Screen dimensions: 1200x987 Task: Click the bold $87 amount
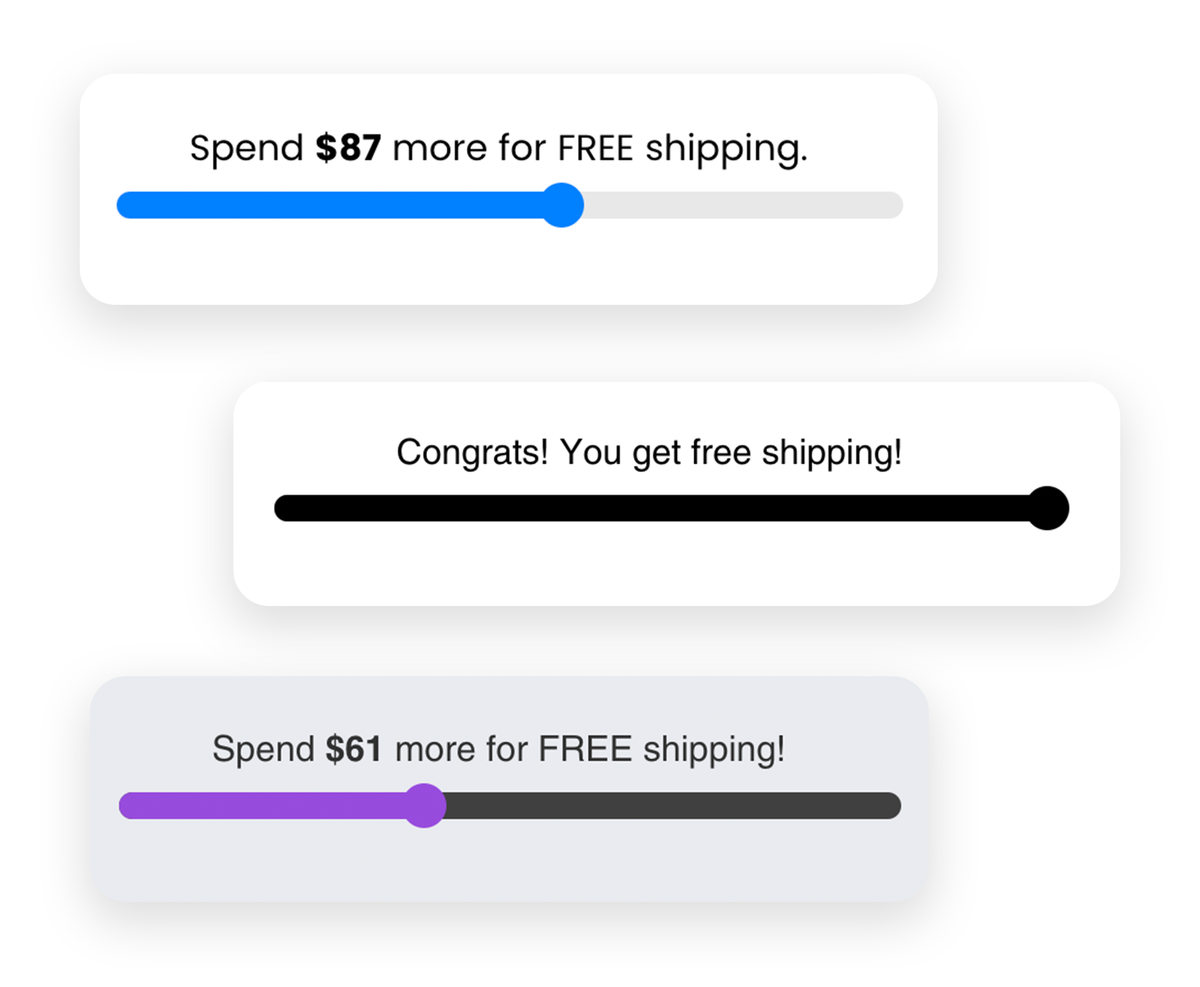tap(348, 149)
